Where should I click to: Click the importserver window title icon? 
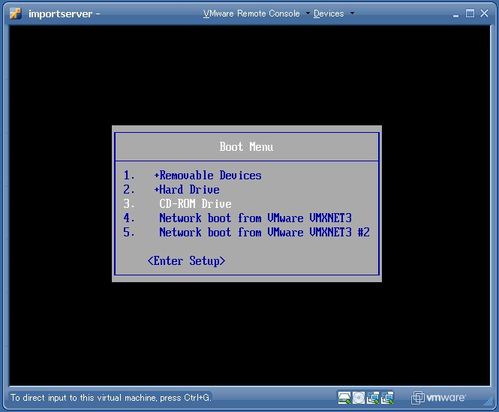pyautogui.click(x=15, y=13)
